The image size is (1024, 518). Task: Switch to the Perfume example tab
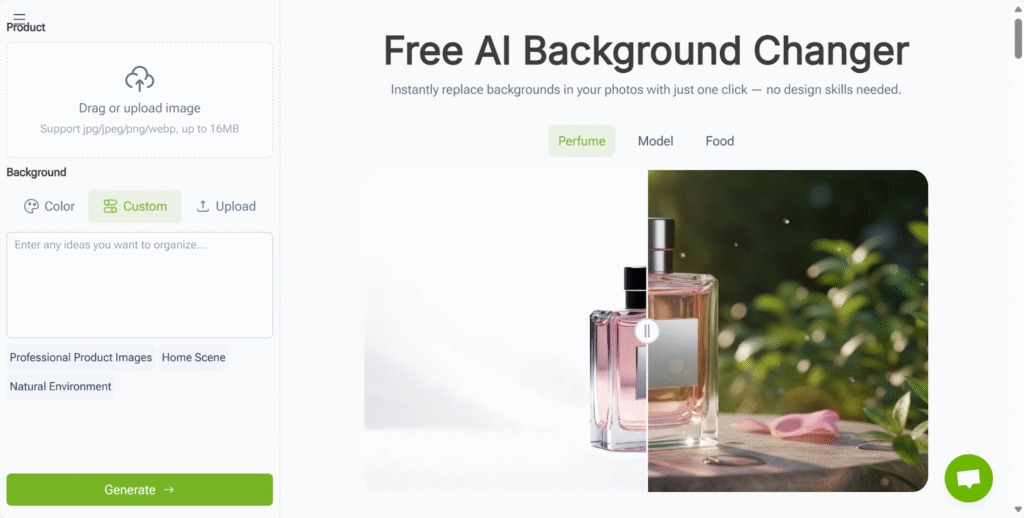coord(581,141)
